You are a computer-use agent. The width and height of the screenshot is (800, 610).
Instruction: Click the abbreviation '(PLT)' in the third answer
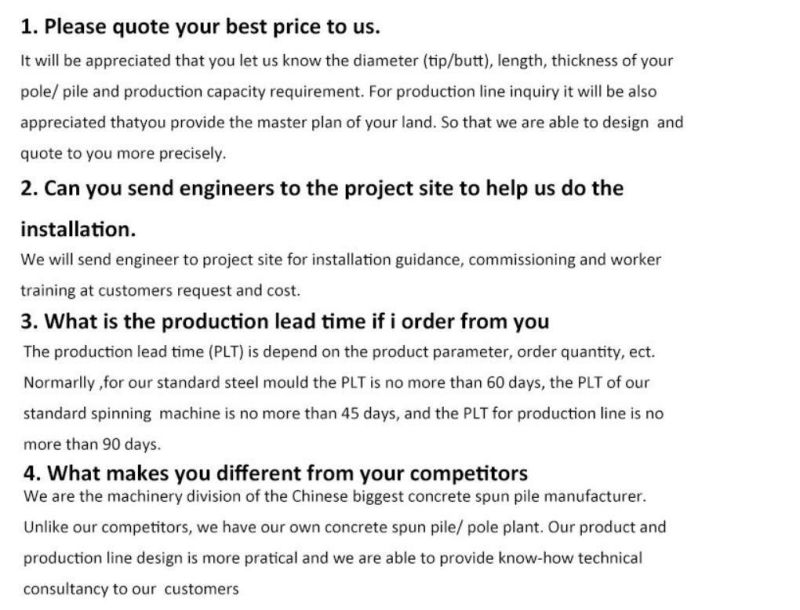[x=226, y=352]
